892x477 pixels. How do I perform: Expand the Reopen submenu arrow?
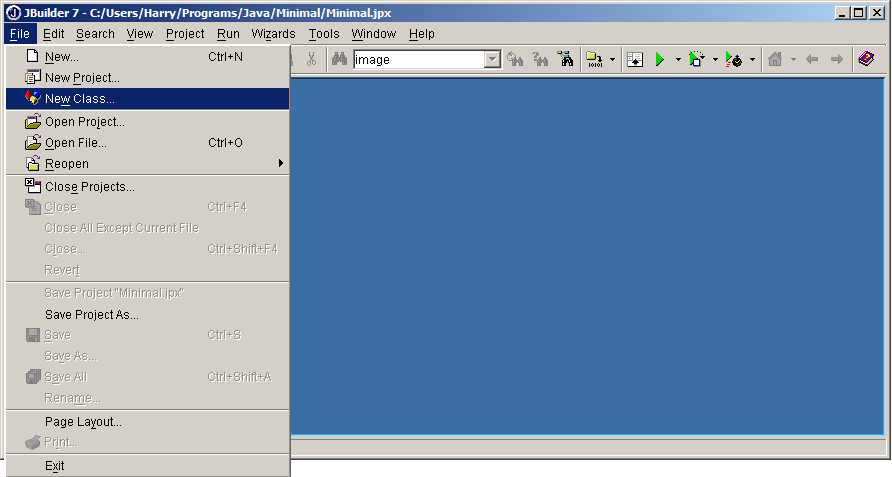coord(280,163)
